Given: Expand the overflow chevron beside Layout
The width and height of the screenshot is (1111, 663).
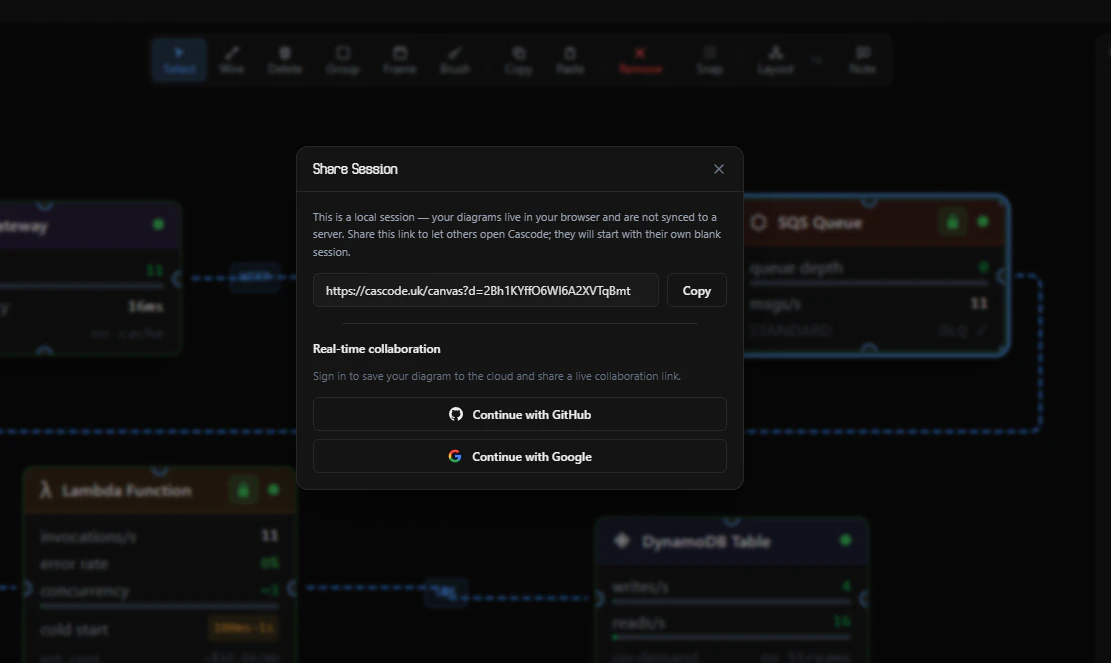Looking at the screenshot, I should pyautogui.click(x=817, y=60).
